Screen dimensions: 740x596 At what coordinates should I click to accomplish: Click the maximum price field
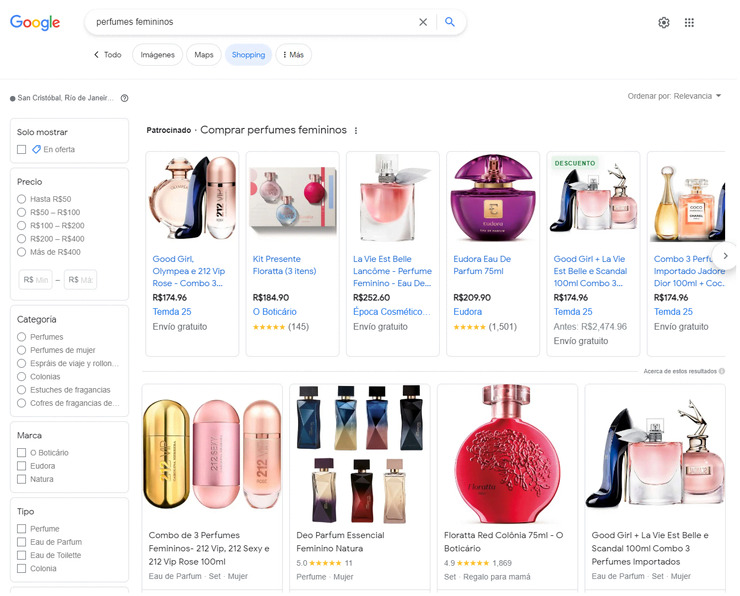coord(80,279)
